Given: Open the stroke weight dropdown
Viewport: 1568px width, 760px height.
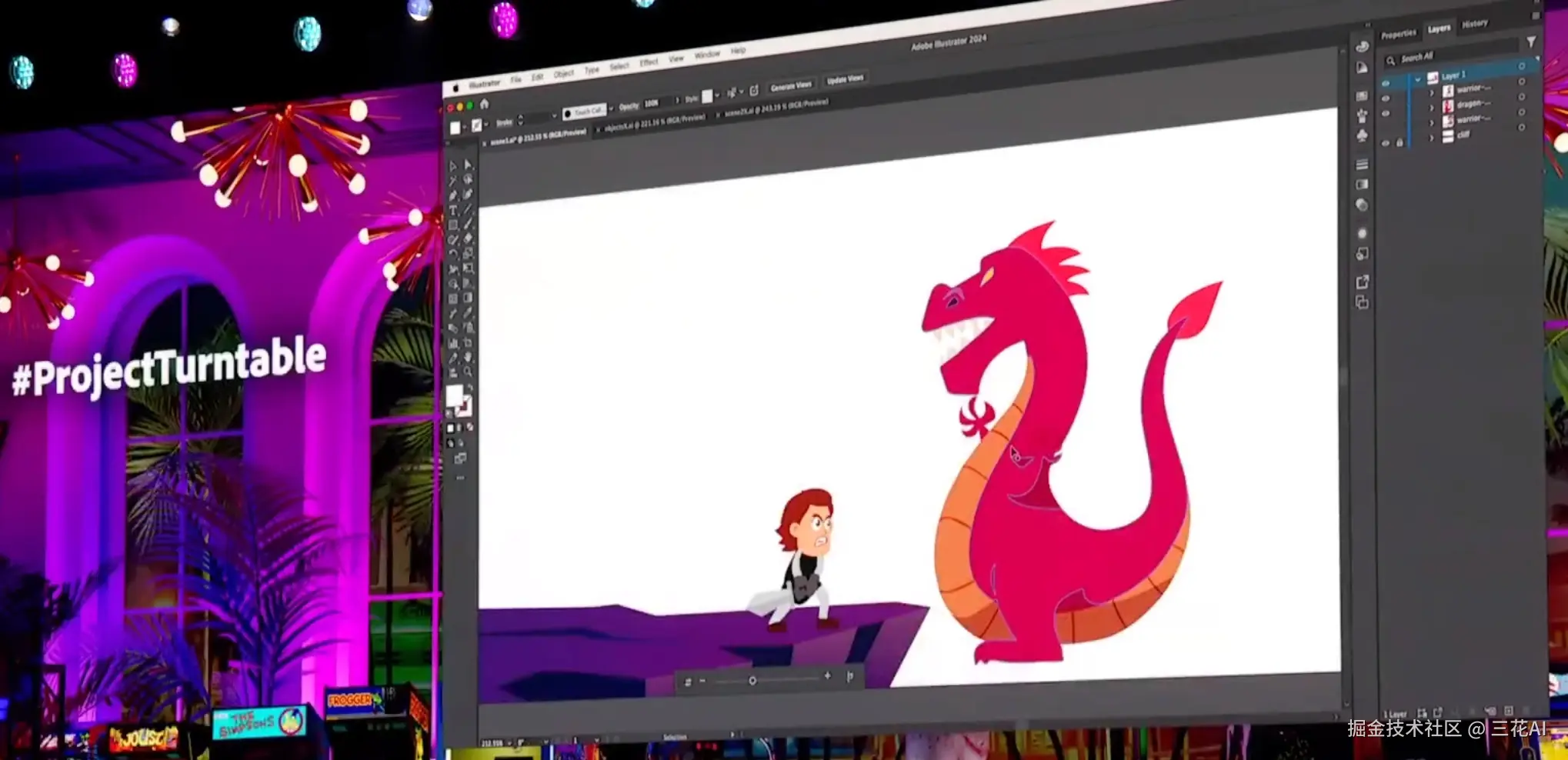Looking at the screenshot, I should [554, 116].
